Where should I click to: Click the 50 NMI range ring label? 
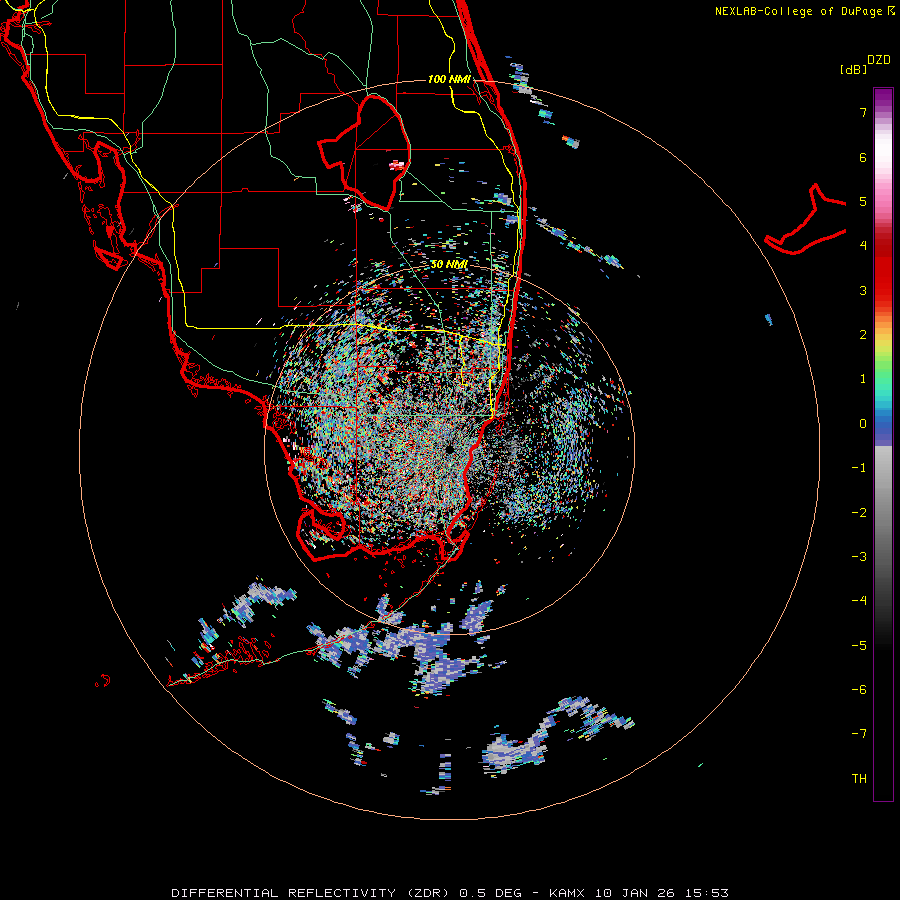449,264
